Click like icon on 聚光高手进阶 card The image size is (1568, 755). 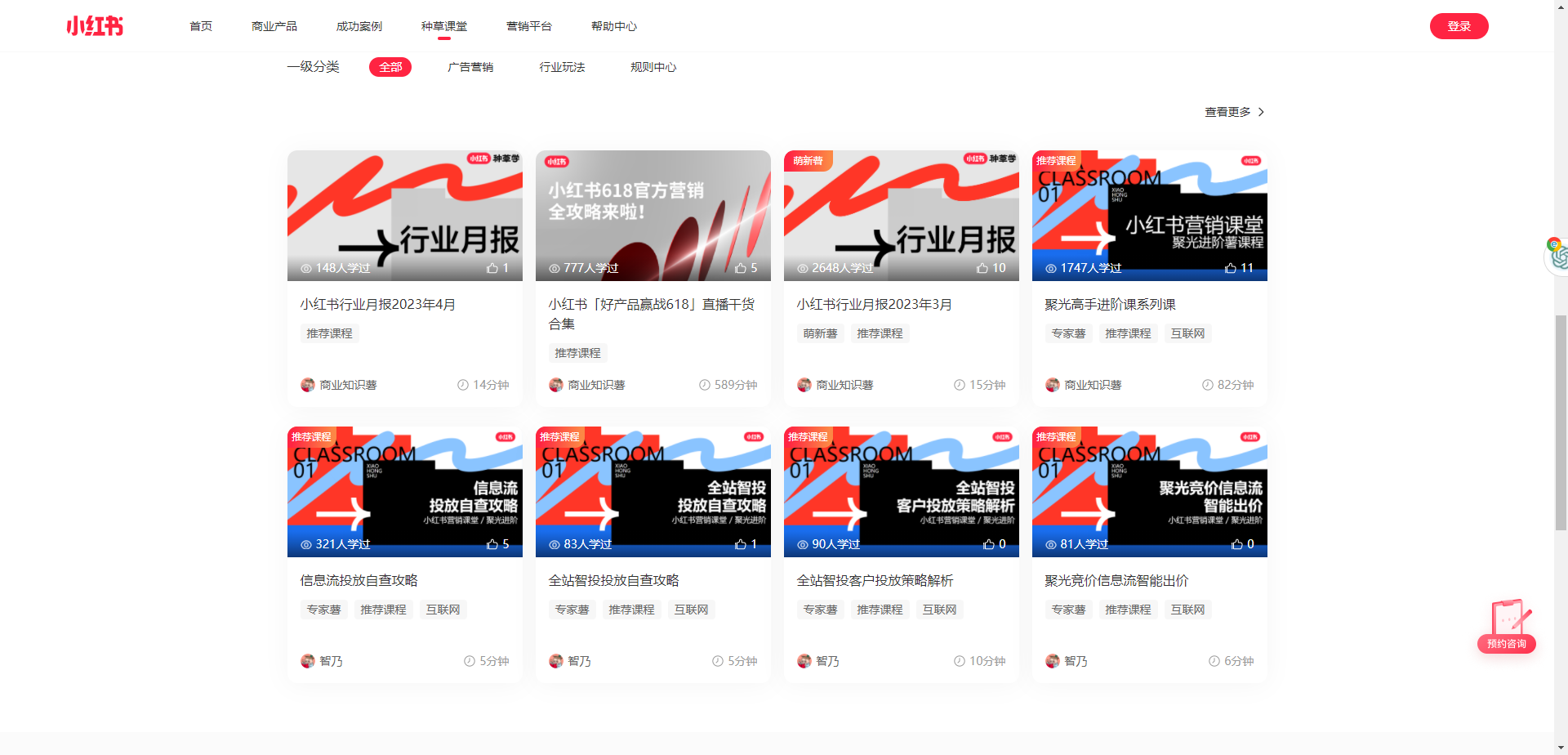(1231, 268)
